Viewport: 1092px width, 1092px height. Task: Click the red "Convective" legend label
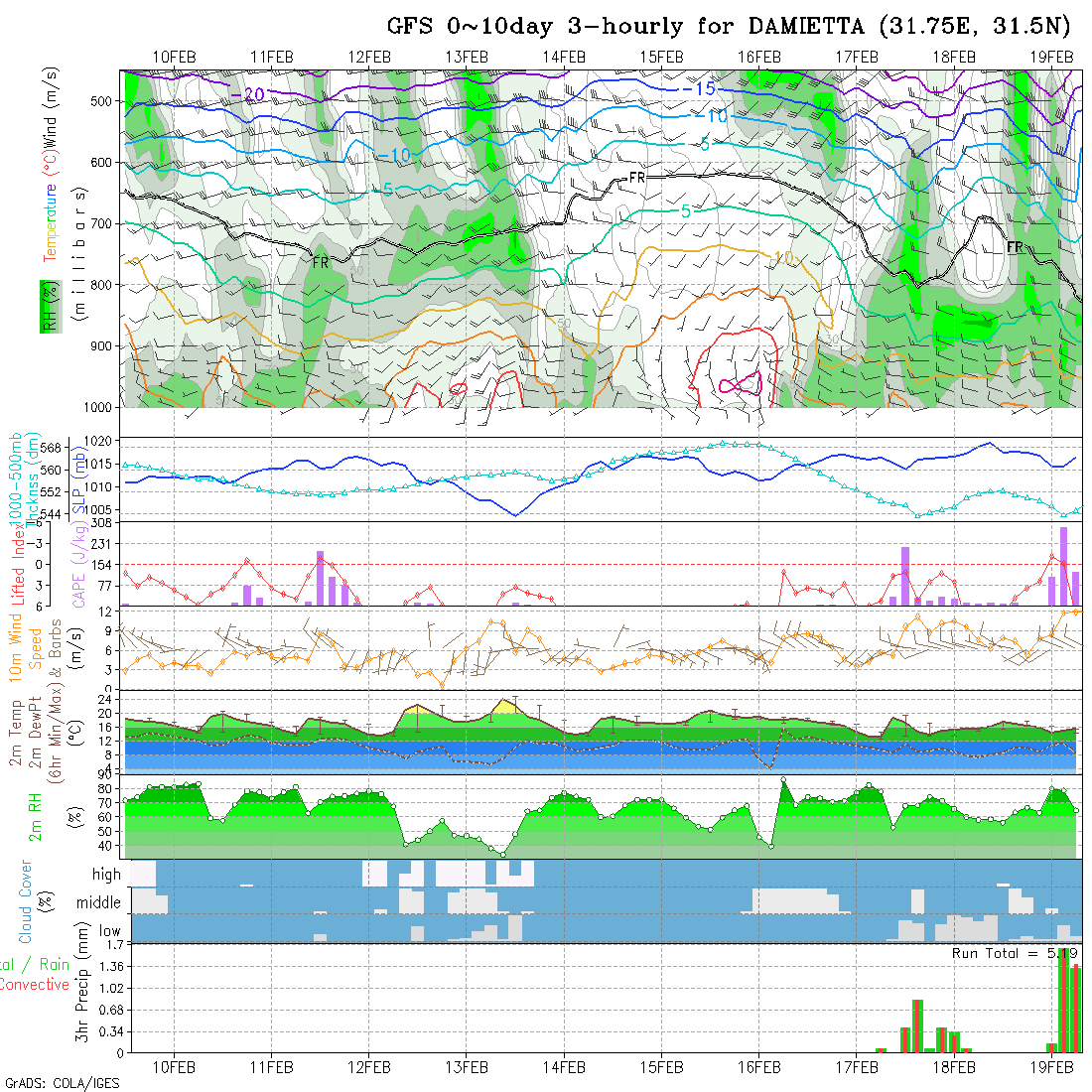tap(34, 985)
